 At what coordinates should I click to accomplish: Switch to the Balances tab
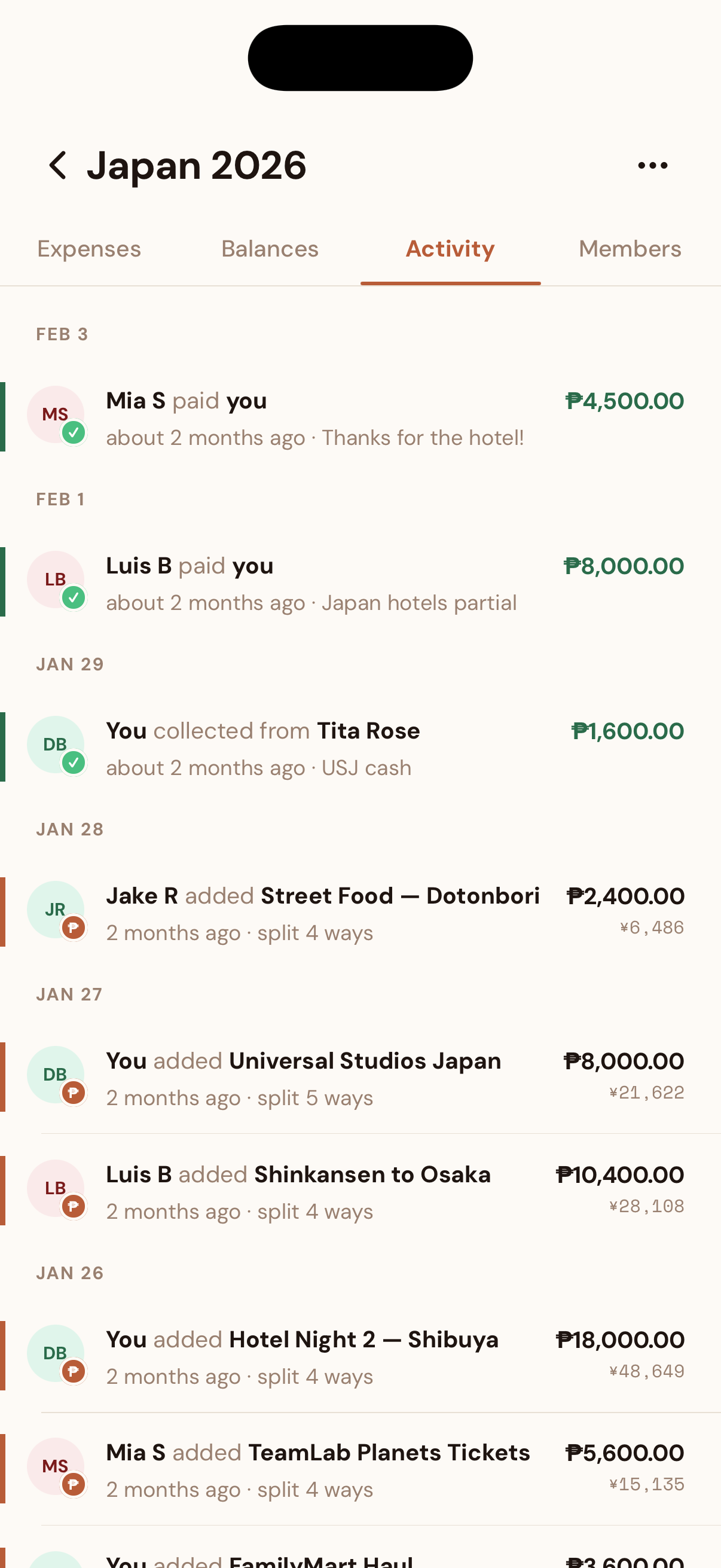pyautogui.click(x=270, y=249)
